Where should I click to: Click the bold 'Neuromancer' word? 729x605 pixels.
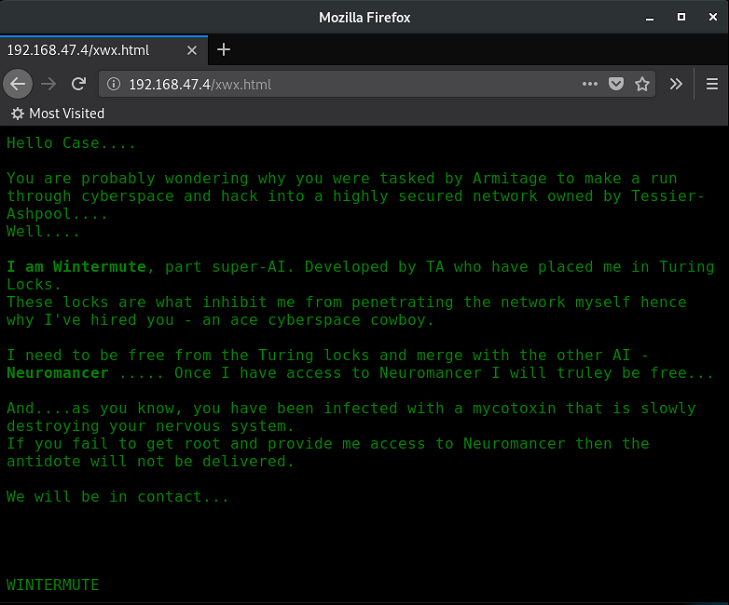click(x=58, y=373)
